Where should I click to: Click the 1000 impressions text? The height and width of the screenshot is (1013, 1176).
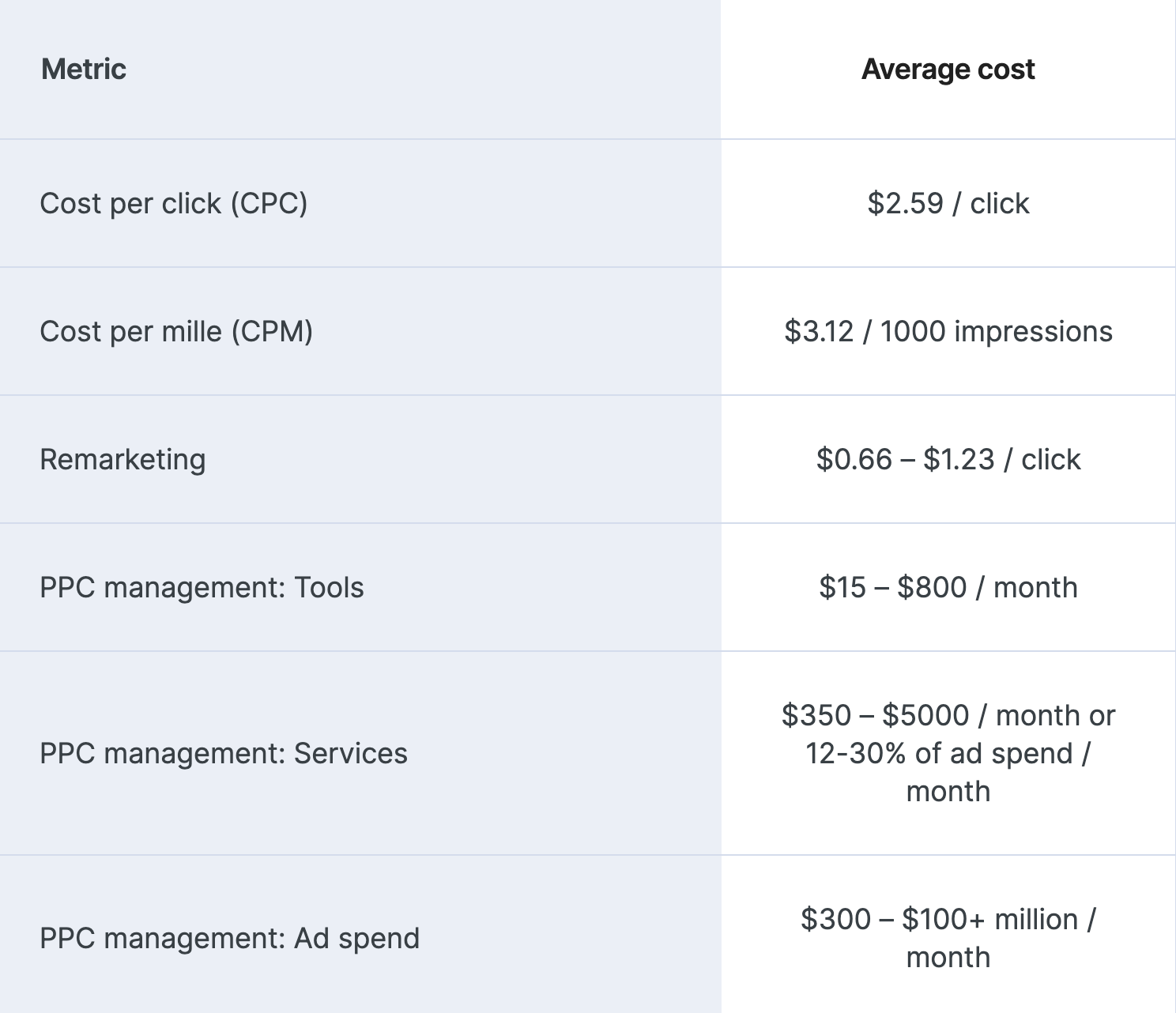(x=996, y=332)
